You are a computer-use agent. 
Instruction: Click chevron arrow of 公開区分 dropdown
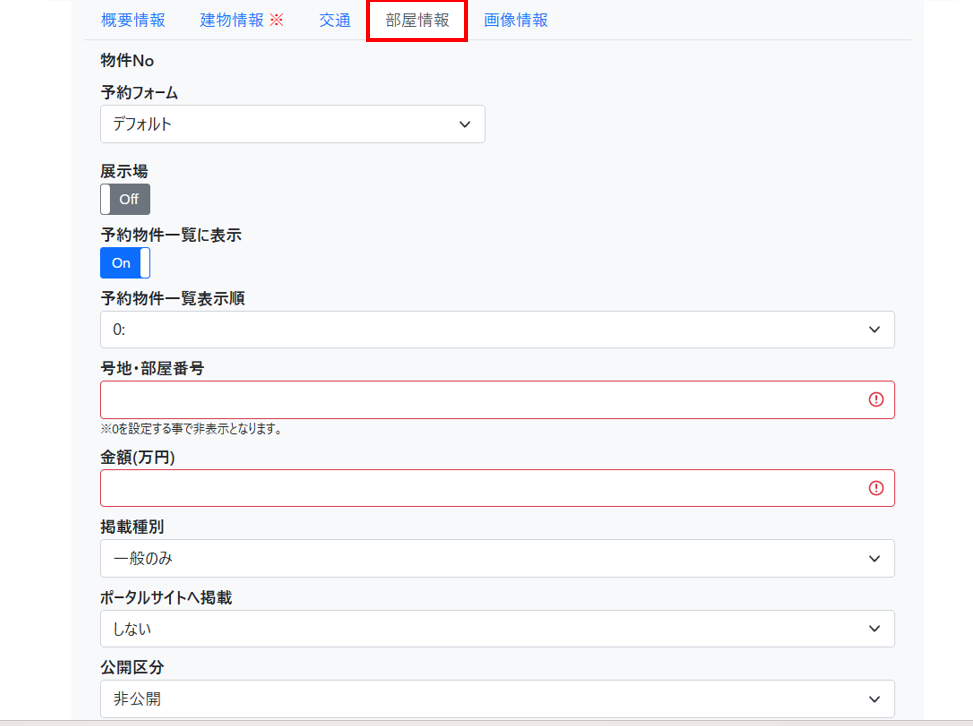pyautogui.click(x=874, y=699)
